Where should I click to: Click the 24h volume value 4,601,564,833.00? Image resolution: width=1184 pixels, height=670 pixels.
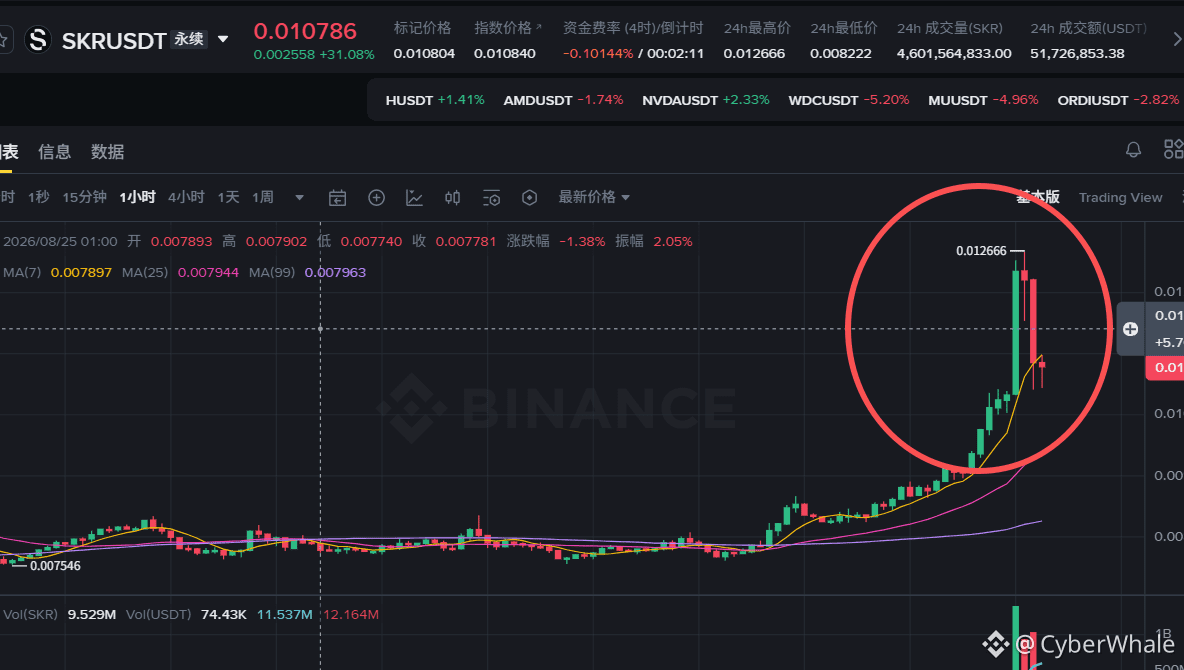point(954,54)
